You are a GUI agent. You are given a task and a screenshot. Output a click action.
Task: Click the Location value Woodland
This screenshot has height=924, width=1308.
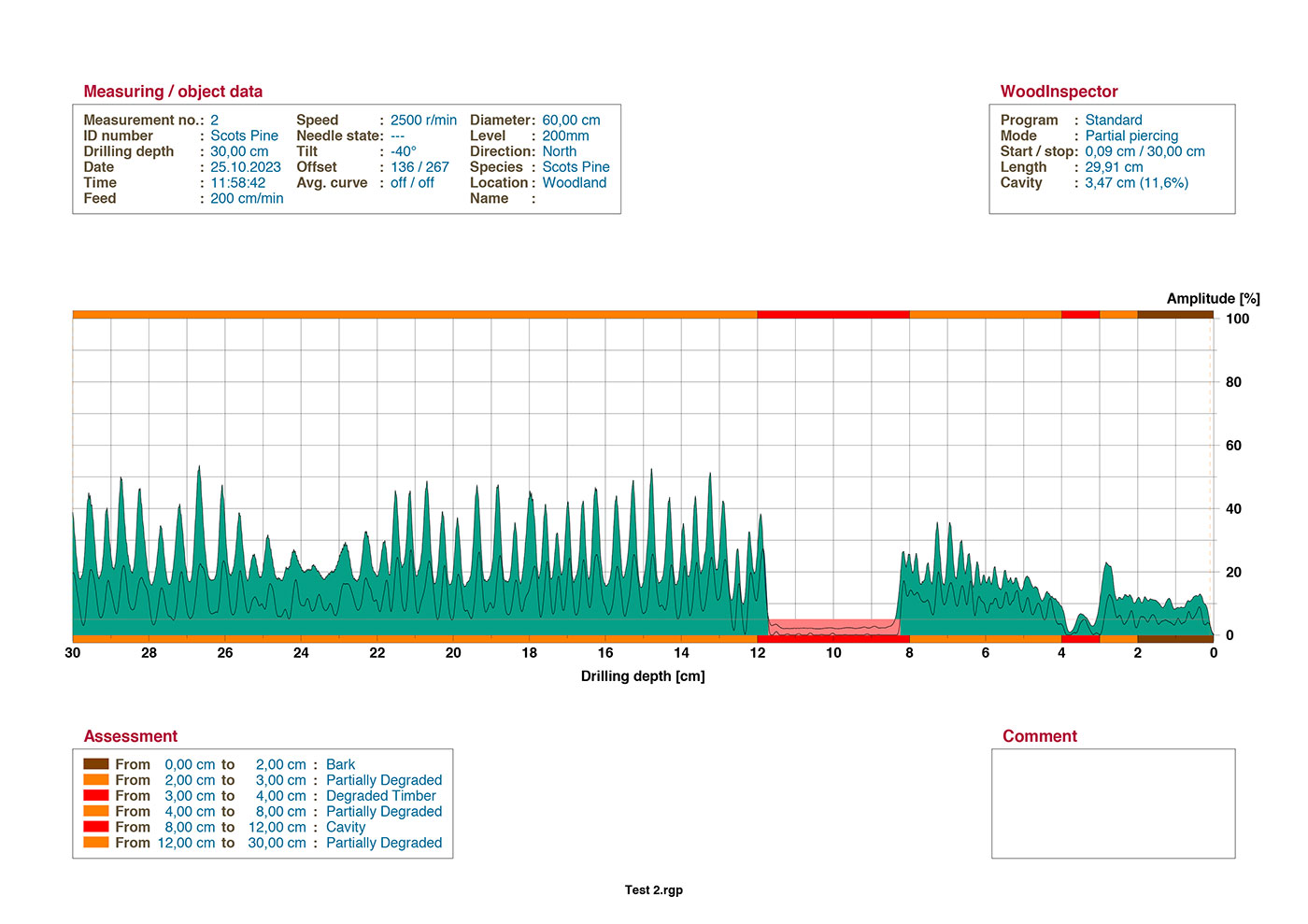point(575,183)
